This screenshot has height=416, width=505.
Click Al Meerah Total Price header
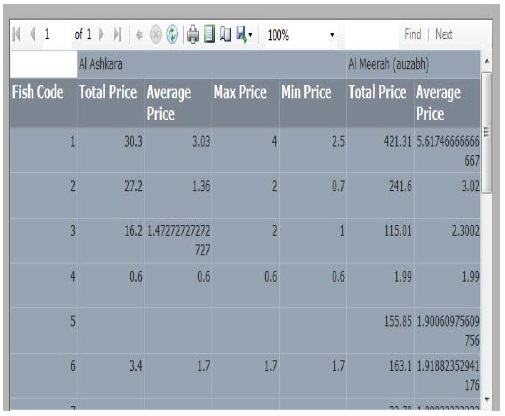coord(380,102)
